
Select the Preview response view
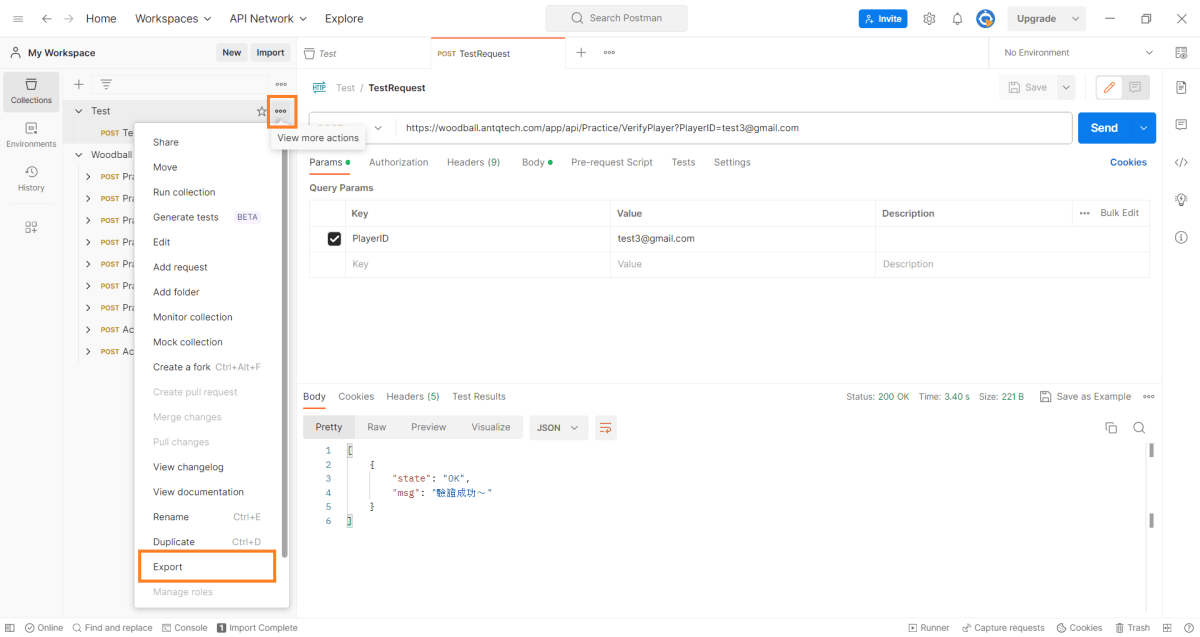tap(428, 427)
